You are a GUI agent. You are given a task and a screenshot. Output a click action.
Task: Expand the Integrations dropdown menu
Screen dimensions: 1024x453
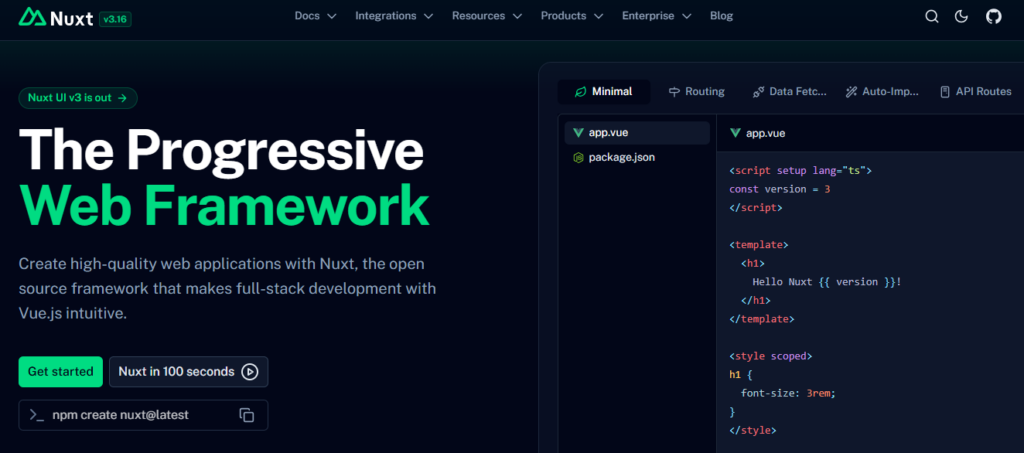(x=393, y=16)
